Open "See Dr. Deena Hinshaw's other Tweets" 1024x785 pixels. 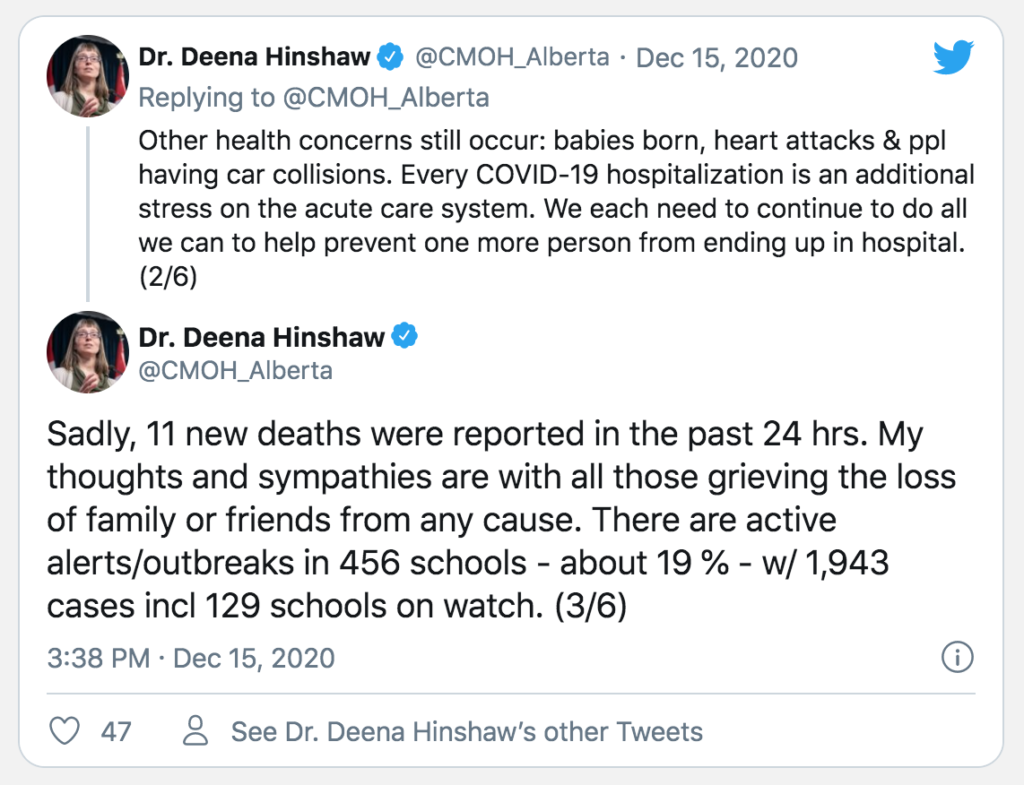(x=466, y=731)
